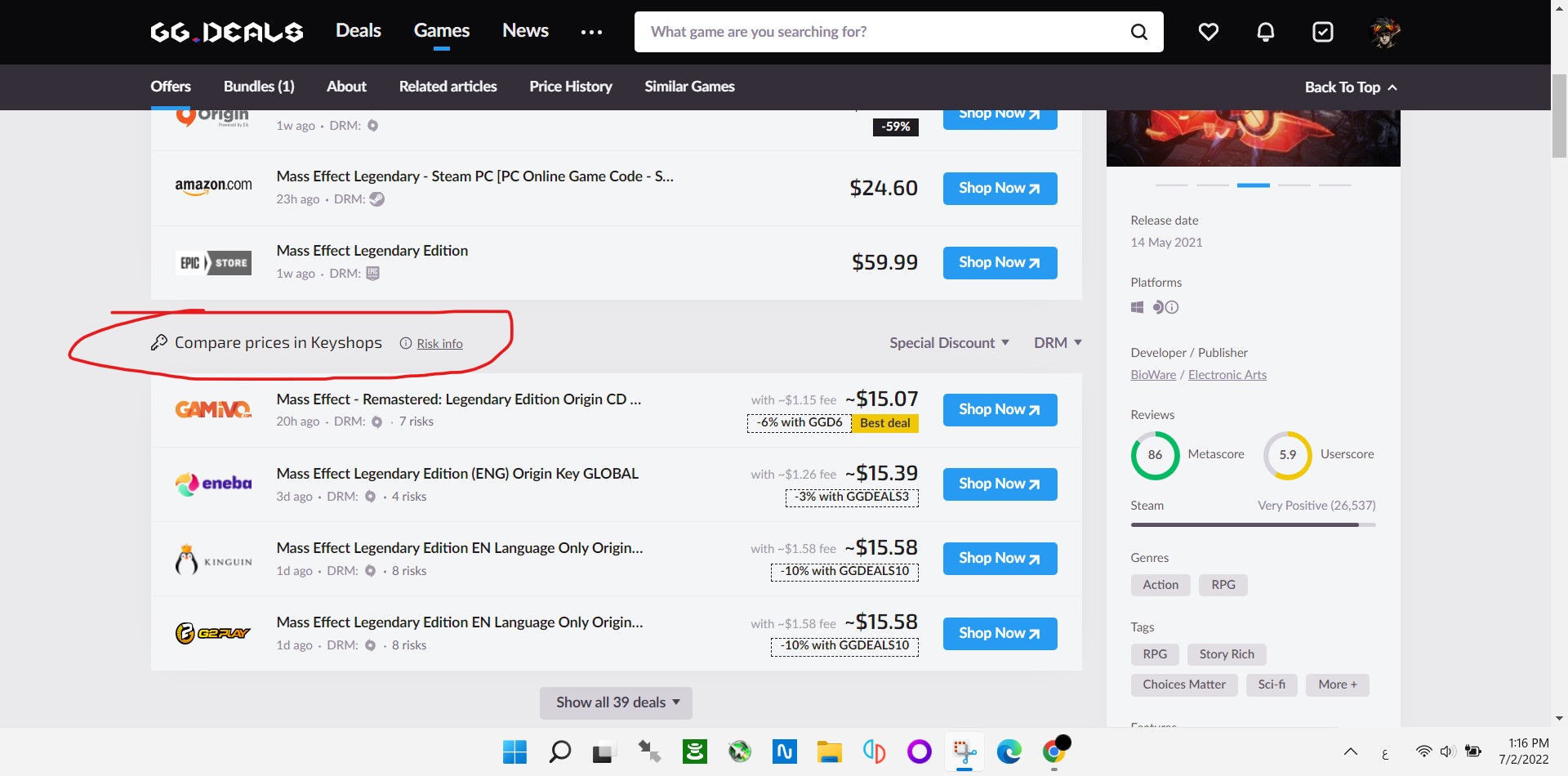This screenshot has width=1568, height=776.
Task: Open the Risk info link
Action: click(439, 344)
